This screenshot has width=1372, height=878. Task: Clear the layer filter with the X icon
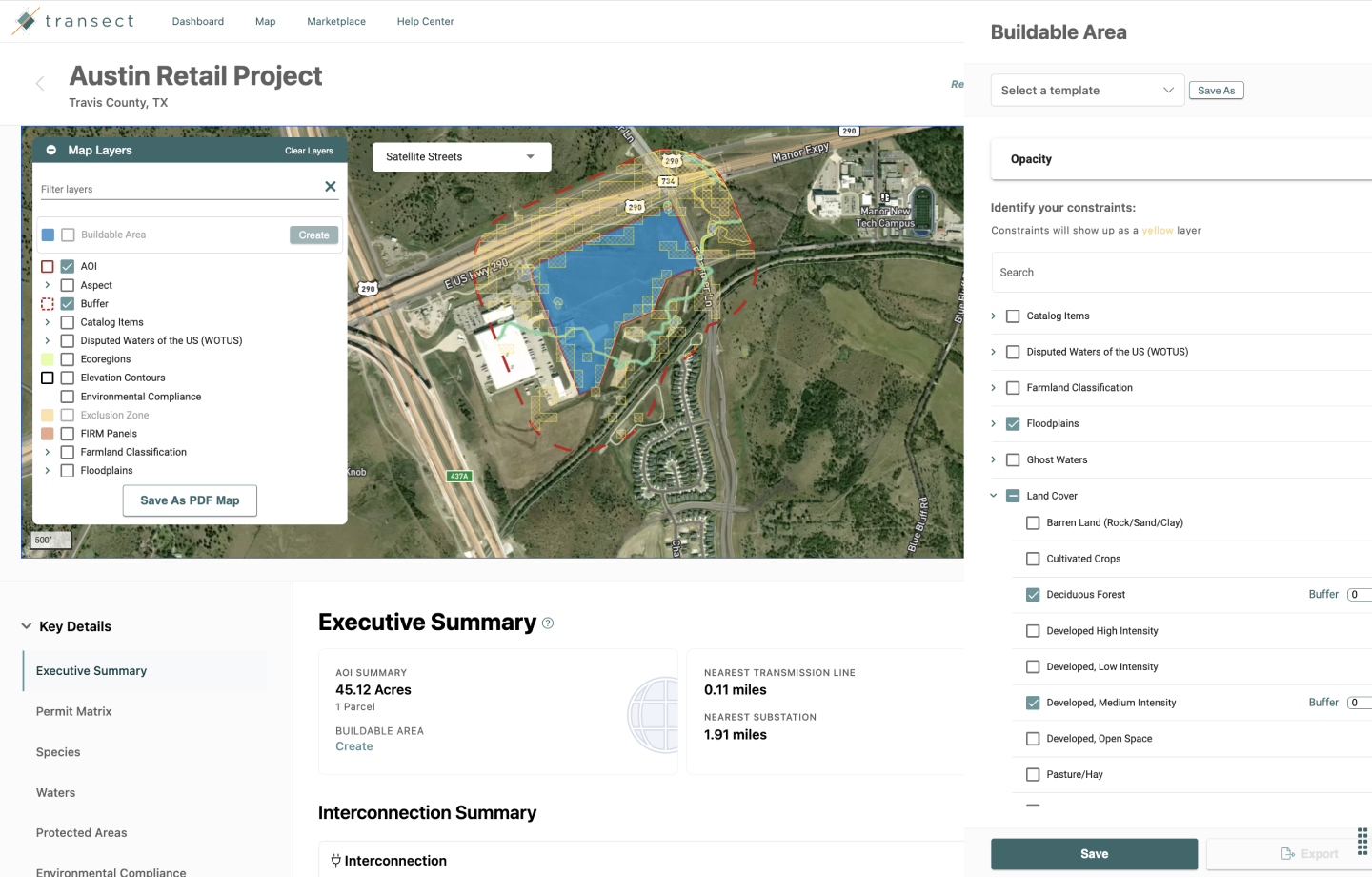[x=331, y=186]
